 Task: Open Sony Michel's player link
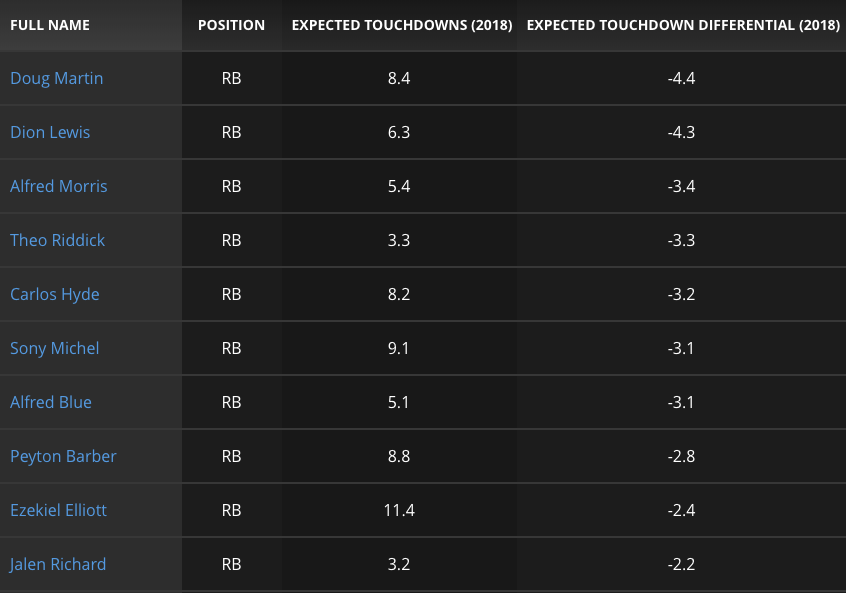54,348
